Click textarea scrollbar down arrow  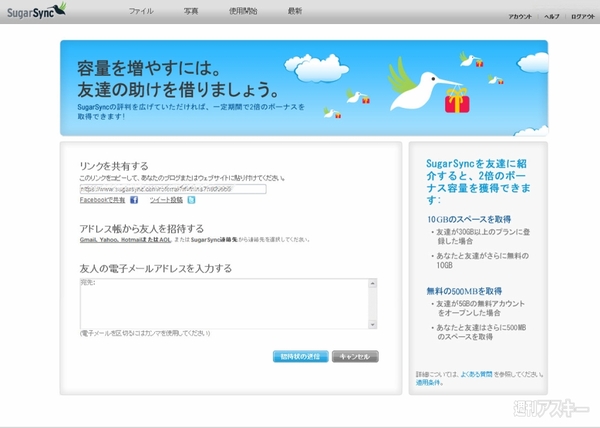click(372, 324)
